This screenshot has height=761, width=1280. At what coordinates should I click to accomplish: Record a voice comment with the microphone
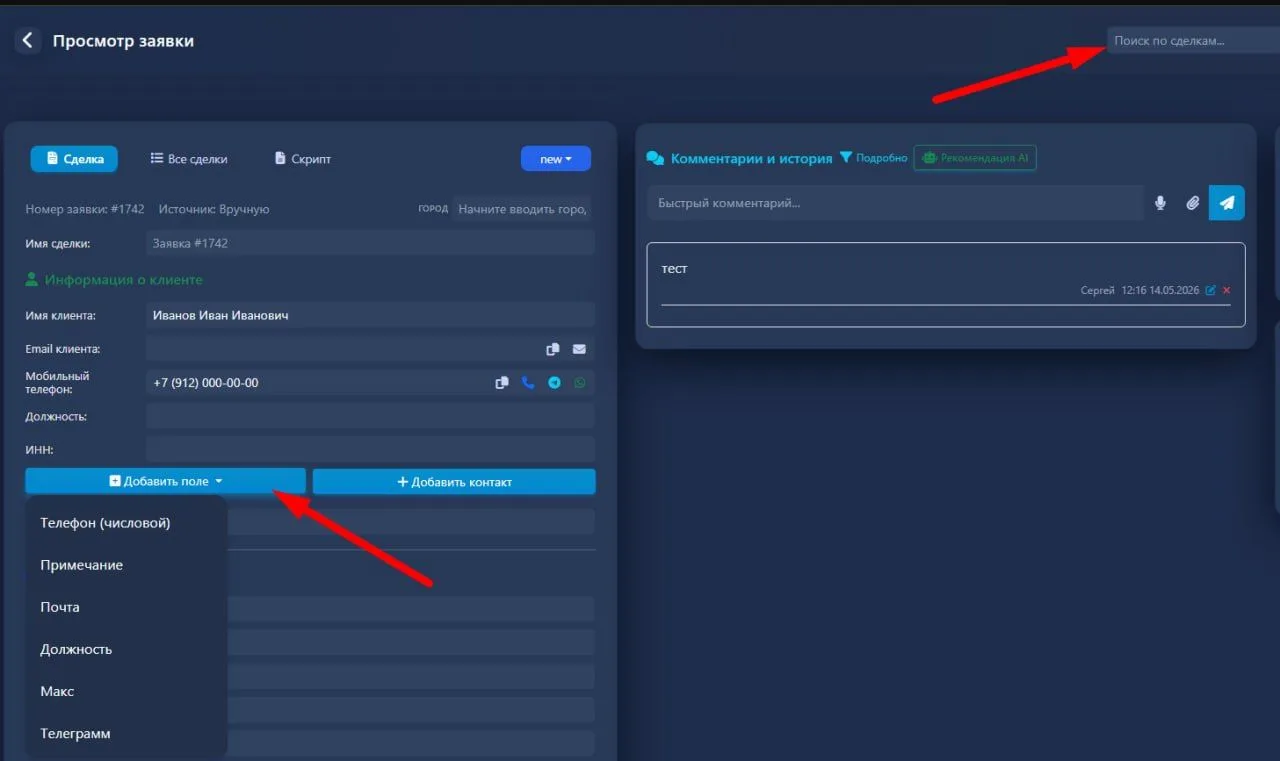(x=1160, y=203)
